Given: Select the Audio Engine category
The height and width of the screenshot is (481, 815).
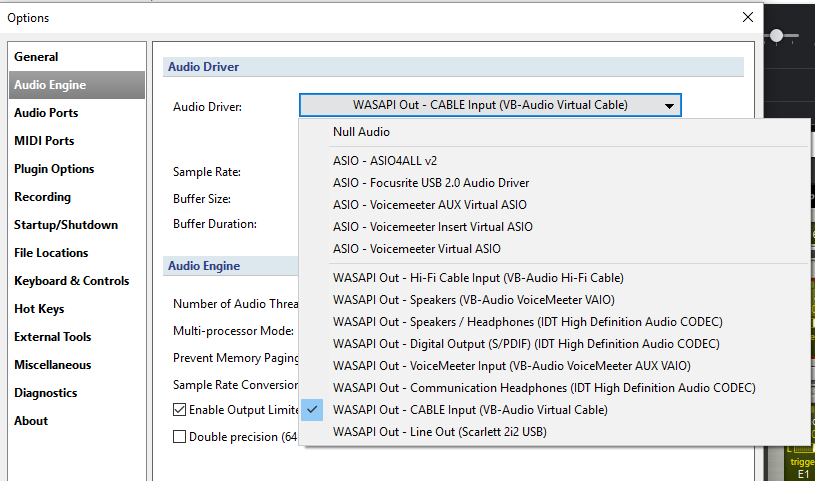Looking at the screenshot, I should [x=77, y=85].
